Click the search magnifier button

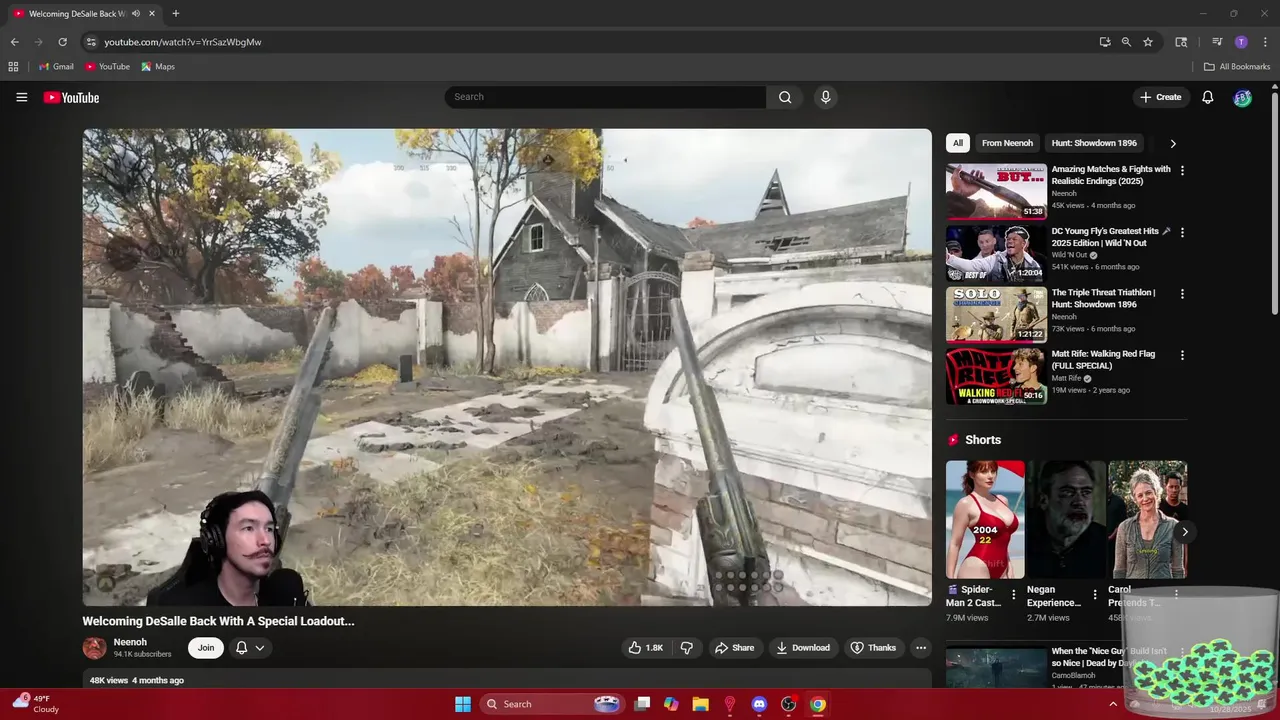(x=785, y=97)
